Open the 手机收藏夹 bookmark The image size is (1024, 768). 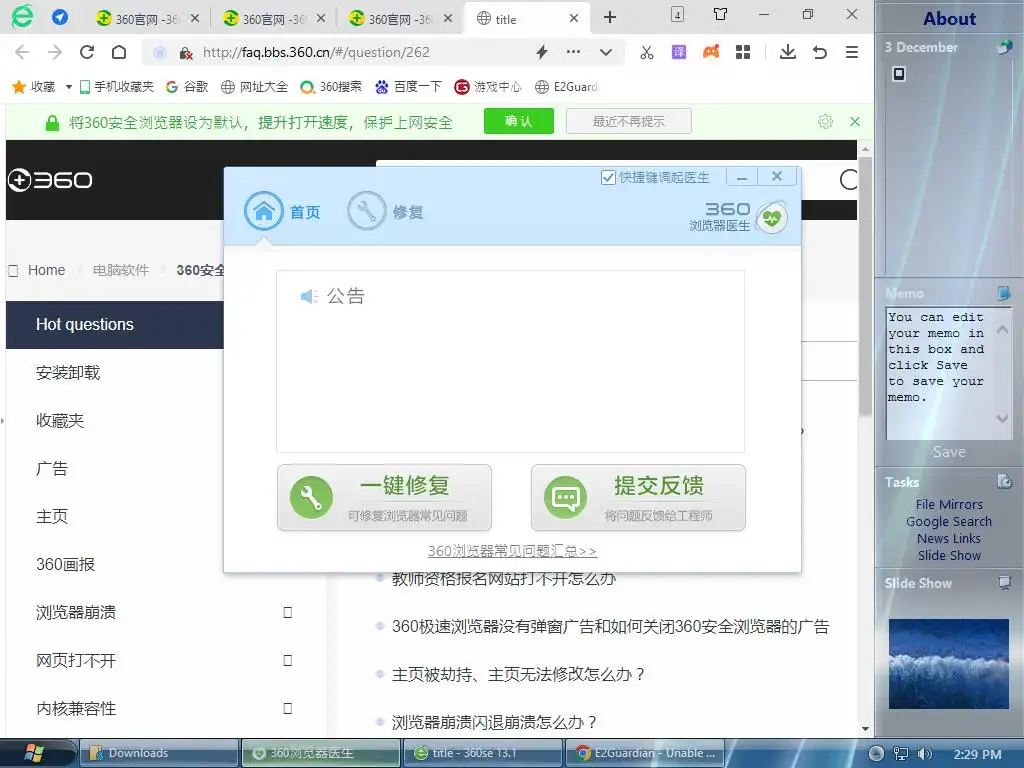point(116,87)
